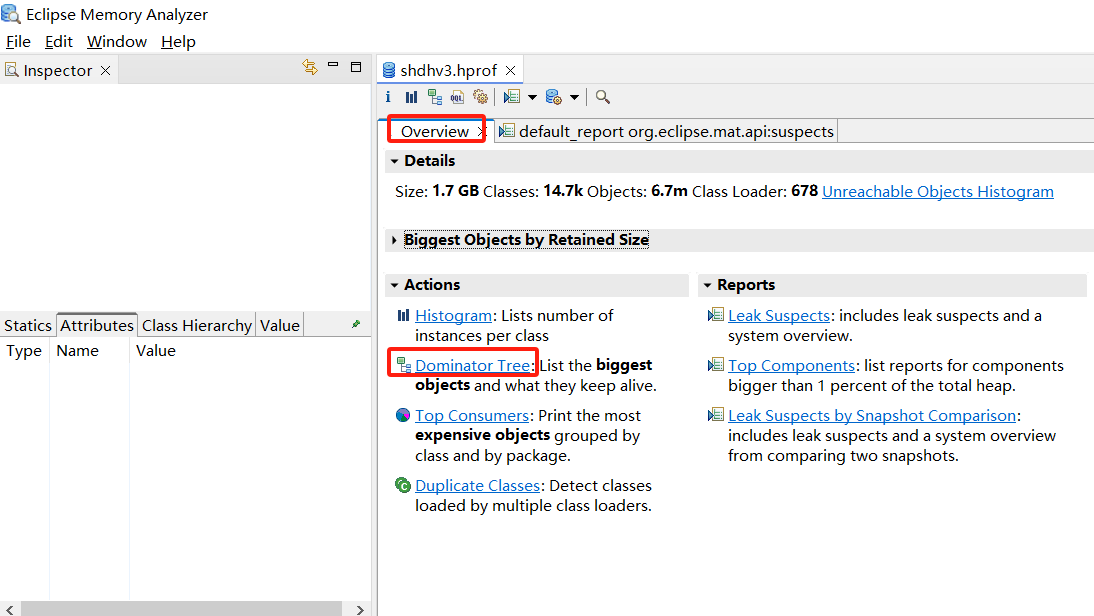Switch to the Value tab
Image resolution: width=1094 pixels, height=616 pixels.
280,325
